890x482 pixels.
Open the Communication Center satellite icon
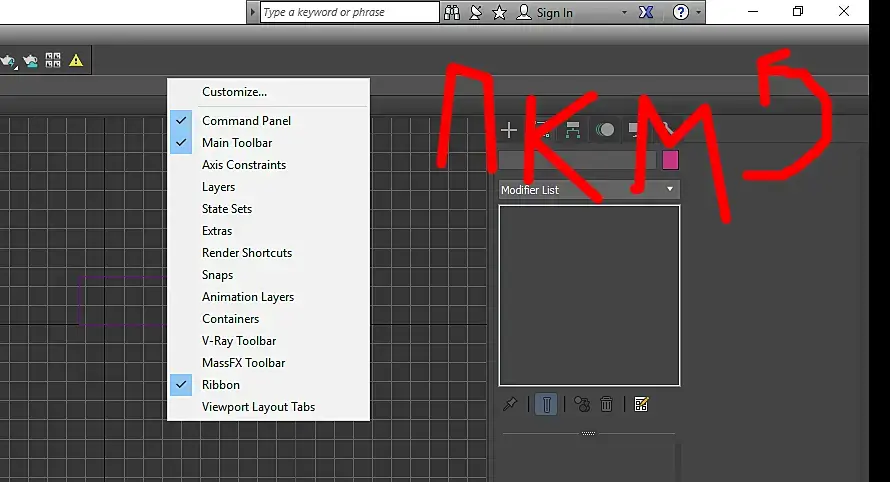pyautogui.click(x=476, y=12)
